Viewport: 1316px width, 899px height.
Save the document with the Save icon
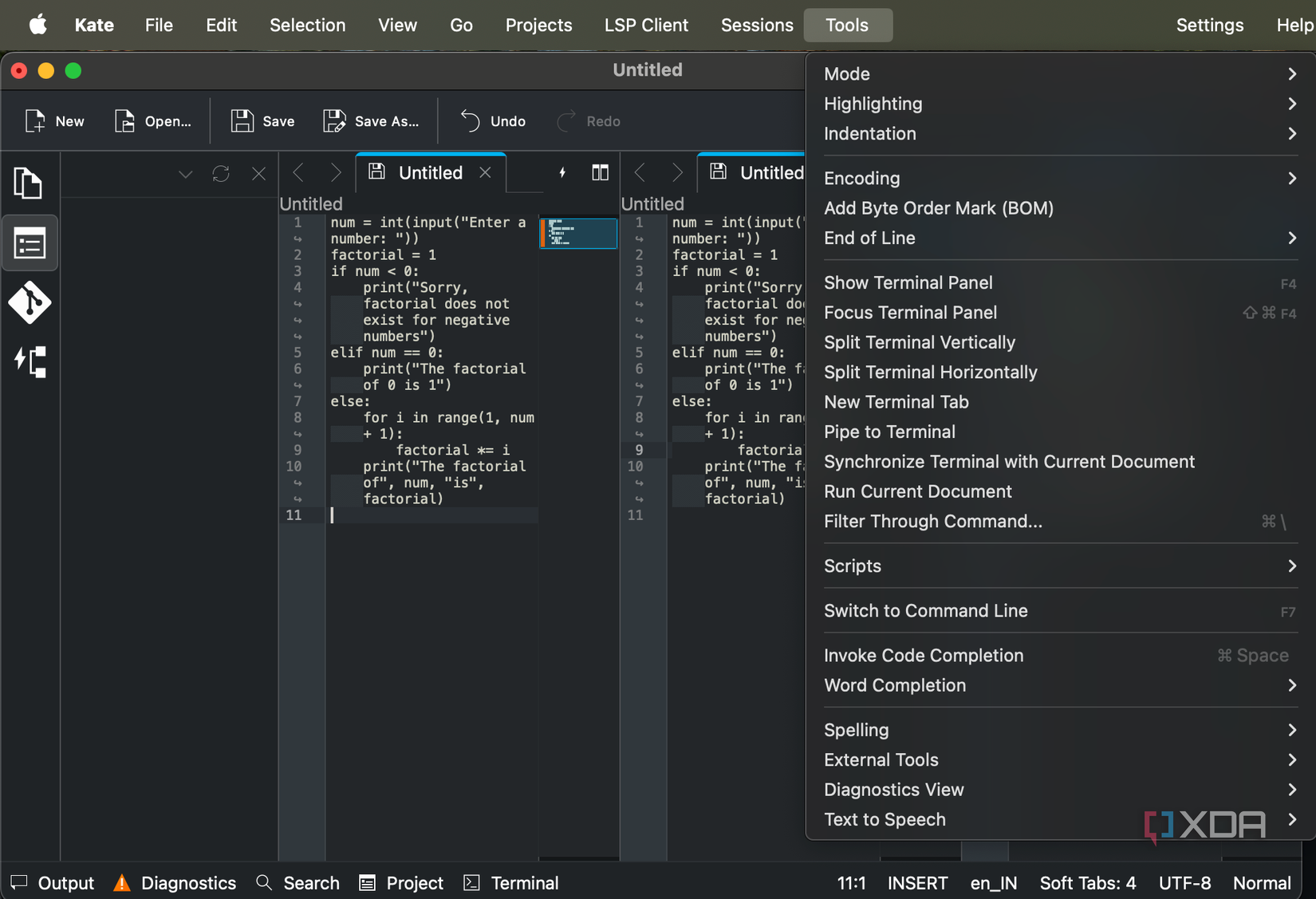262,120
